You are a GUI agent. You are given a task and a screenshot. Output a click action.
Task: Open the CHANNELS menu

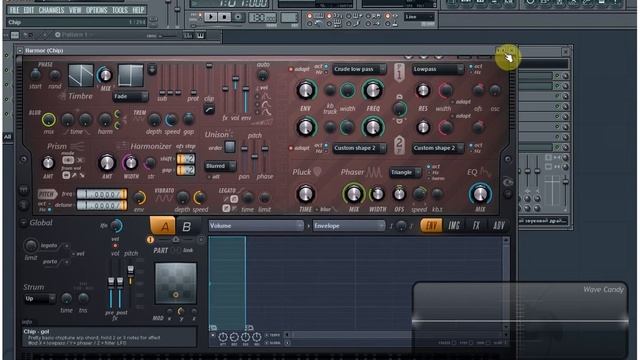51,10
